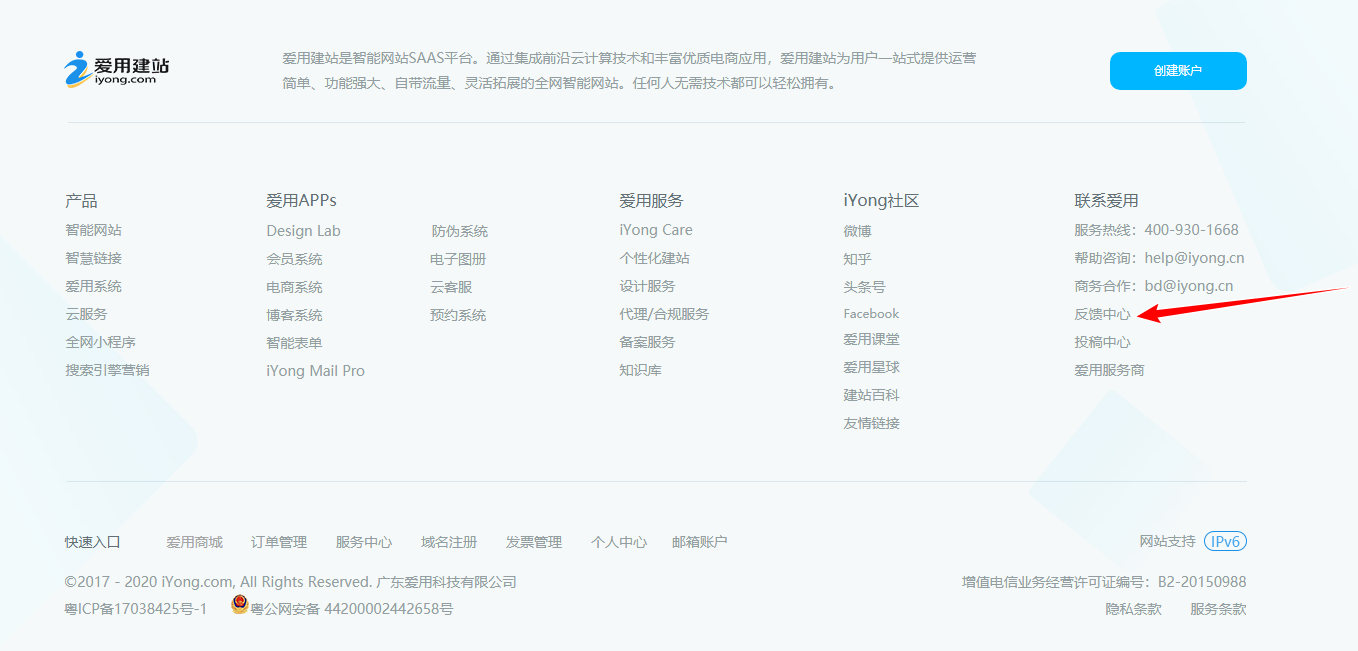Open the 爱用服务商 link
Screen dimensions: 1358x651
1110,370
